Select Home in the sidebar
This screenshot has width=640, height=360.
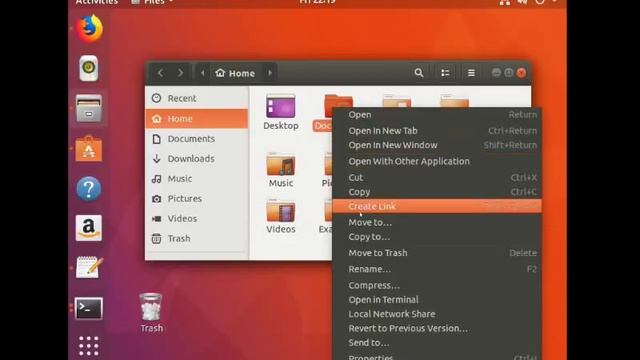pyautogui.click(x=197, y=119)
